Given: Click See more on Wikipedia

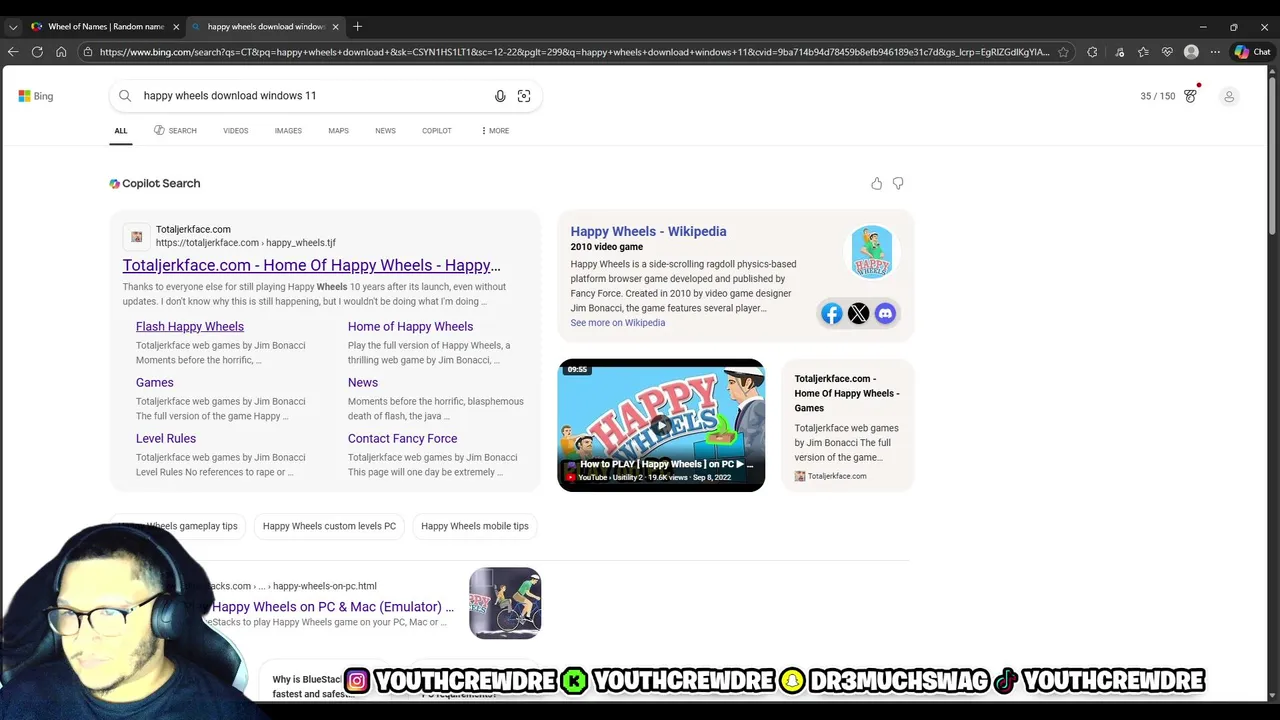Looking at the screenshot, I should (618, 323).
